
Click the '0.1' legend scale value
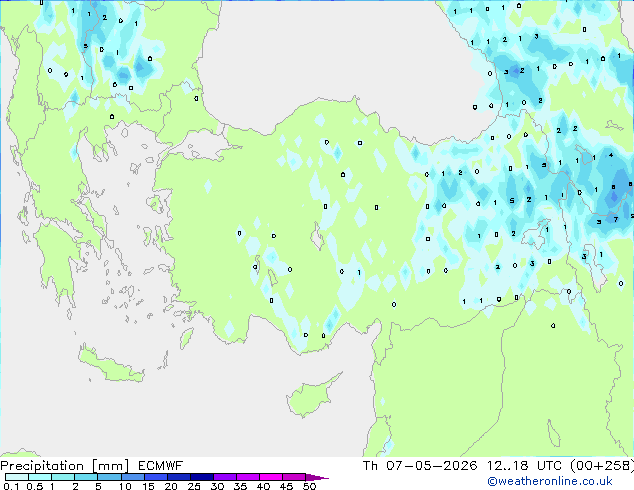(x=11, y=486)
